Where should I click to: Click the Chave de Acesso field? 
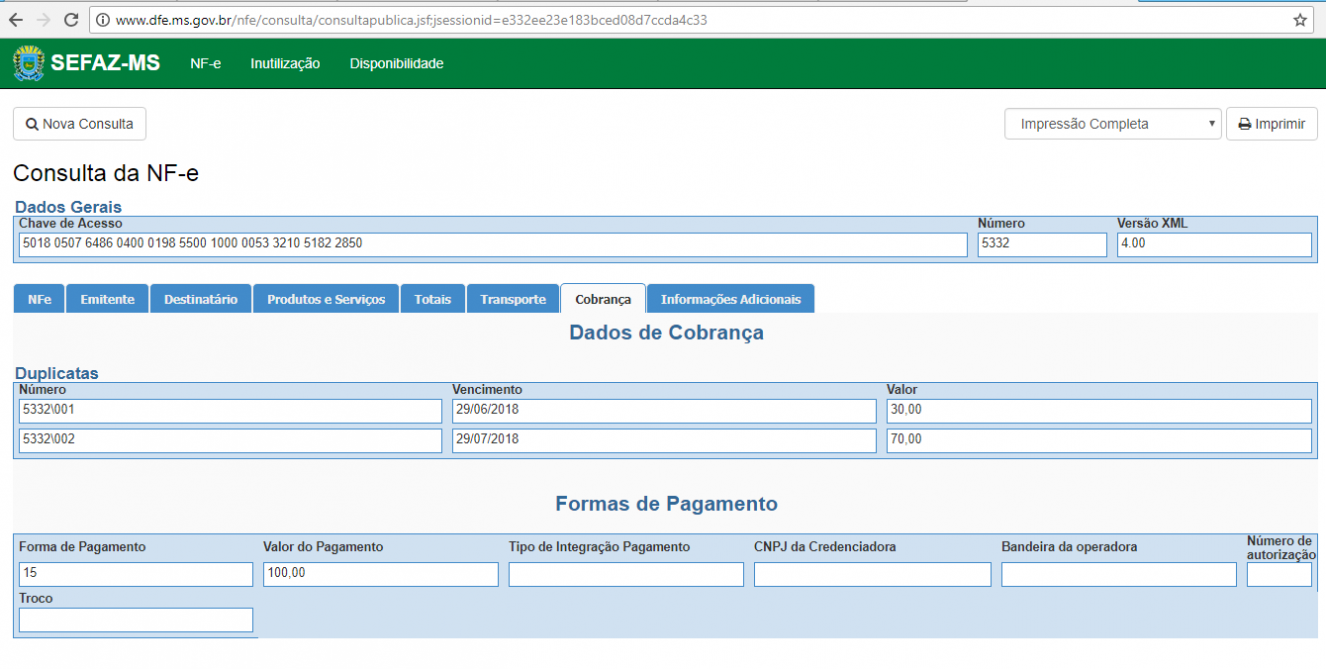493,244
